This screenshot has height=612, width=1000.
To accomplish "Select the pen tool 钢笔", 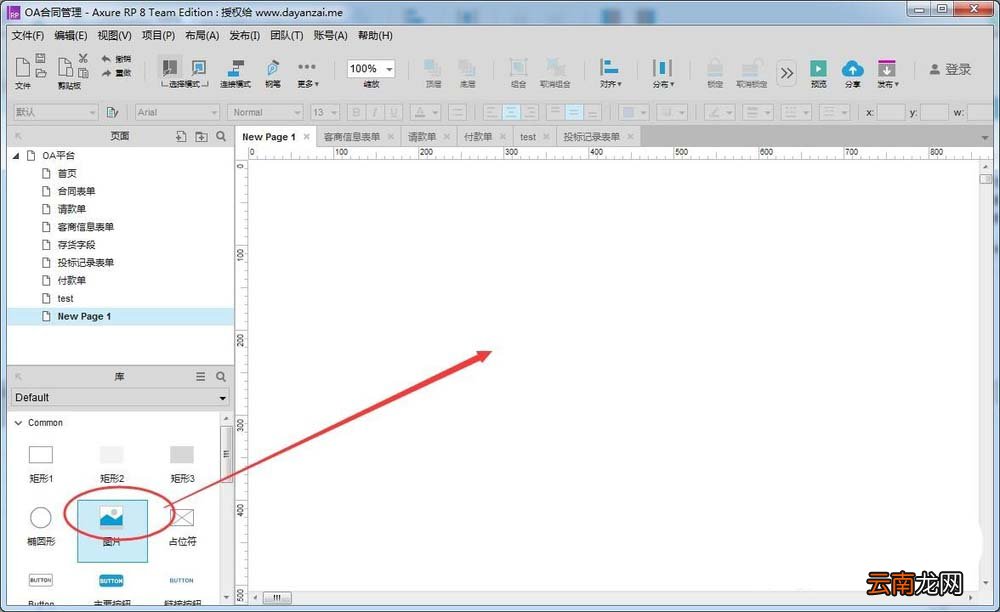I will click(x=273, y=73).
